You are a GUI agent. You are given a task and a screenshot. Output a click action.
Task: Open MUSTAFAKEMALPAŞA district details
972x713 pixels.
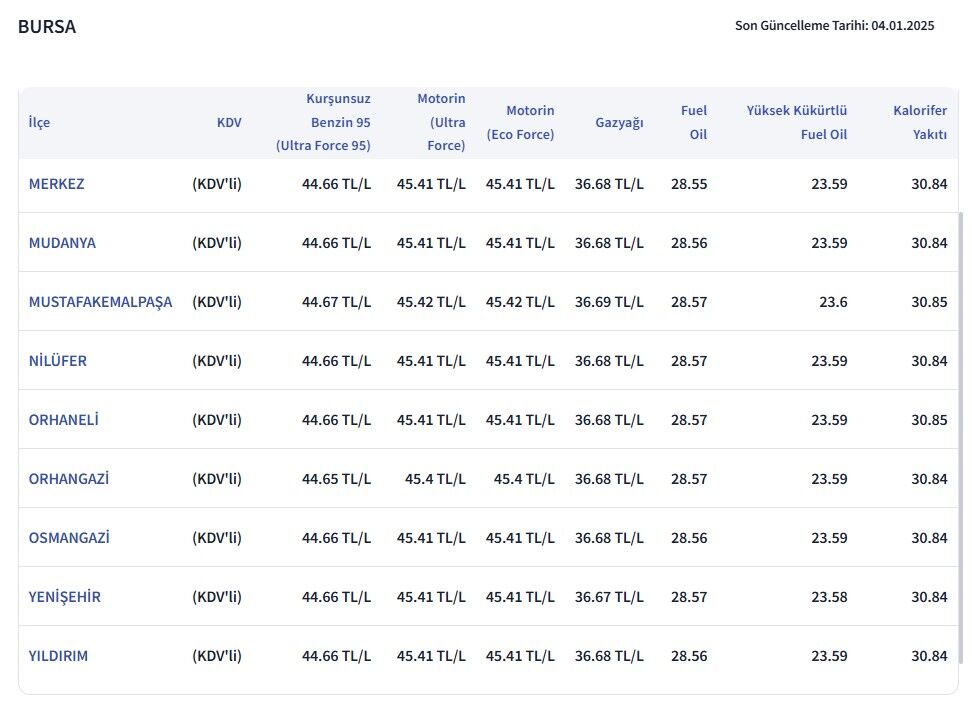(x=100, y=301)
